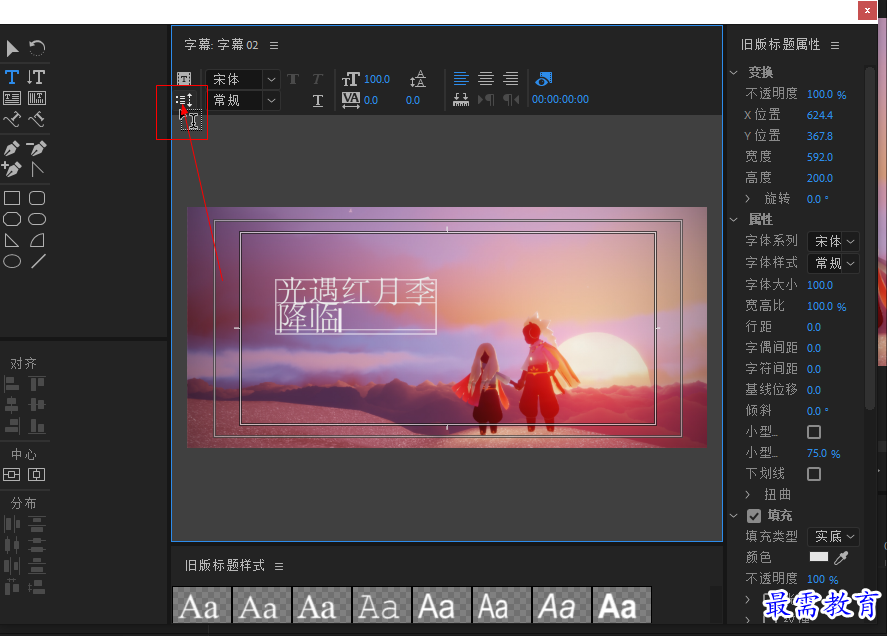Screen dimensions: 887x636
Task: Select the Ellipse tool
Action: pyautogui.click(x=12, y=261)
